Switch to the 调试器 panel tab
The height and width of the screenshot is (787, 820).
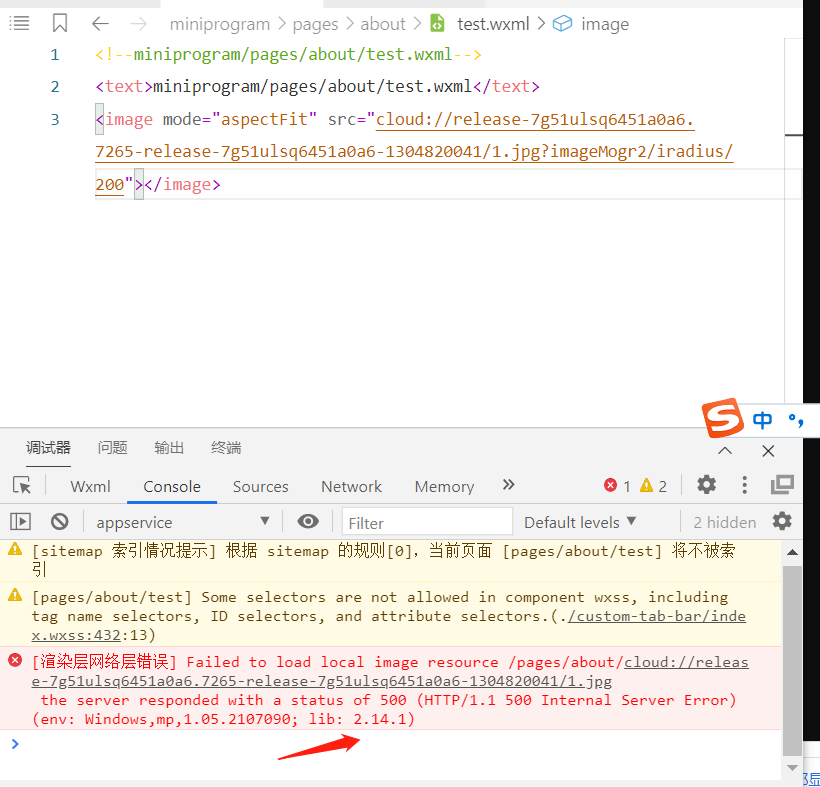(x=48, y=448)
